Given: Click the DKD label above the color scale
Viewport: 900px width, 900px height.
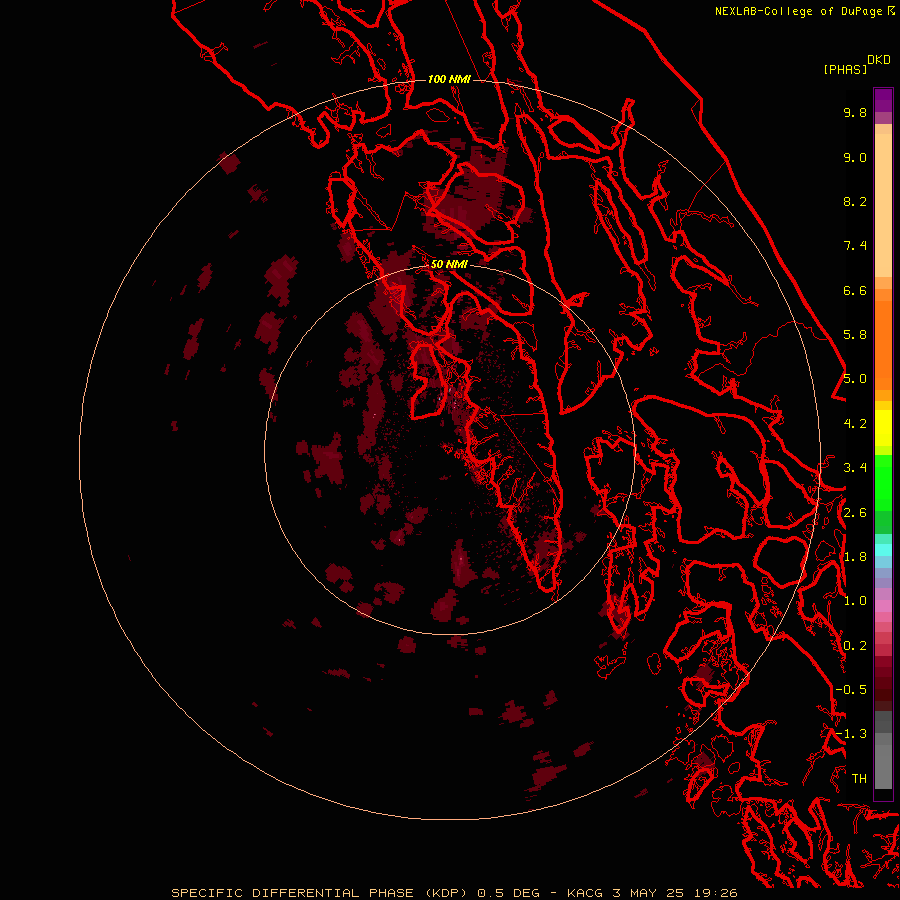Looking at the screenshot, I should click(x=879, y=60).
